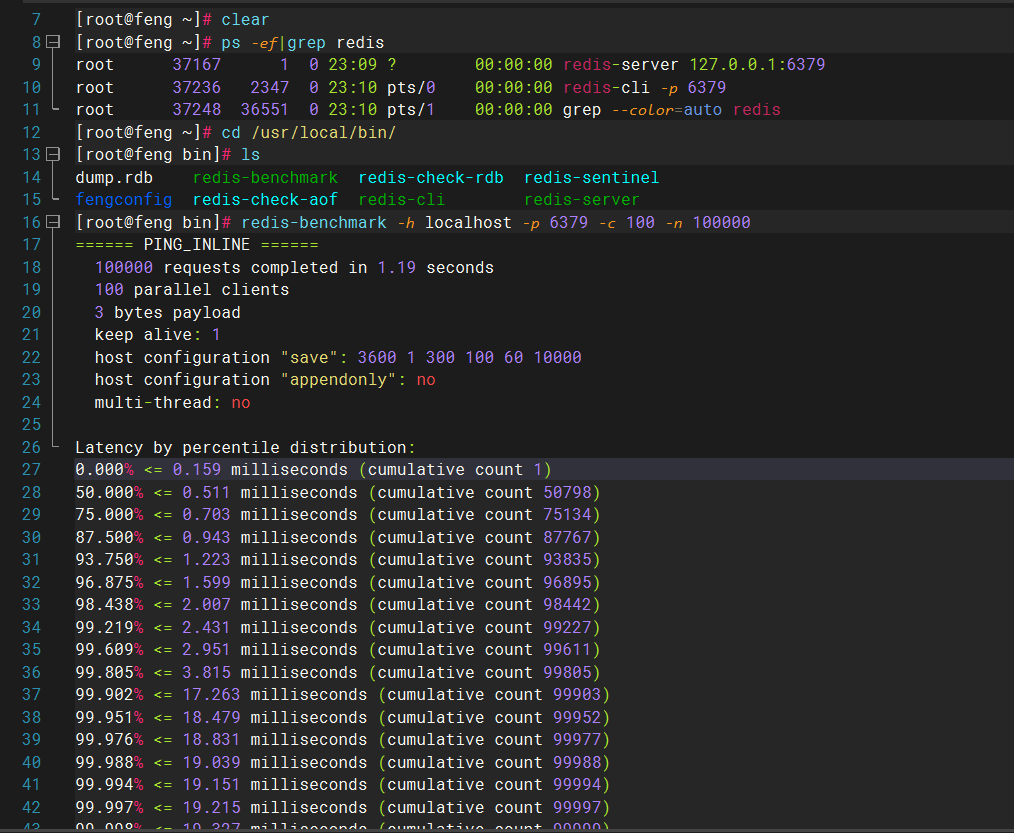Screen dimensions: 1014x833
Task: Click the '0.943' latency value
Action: 206,537
